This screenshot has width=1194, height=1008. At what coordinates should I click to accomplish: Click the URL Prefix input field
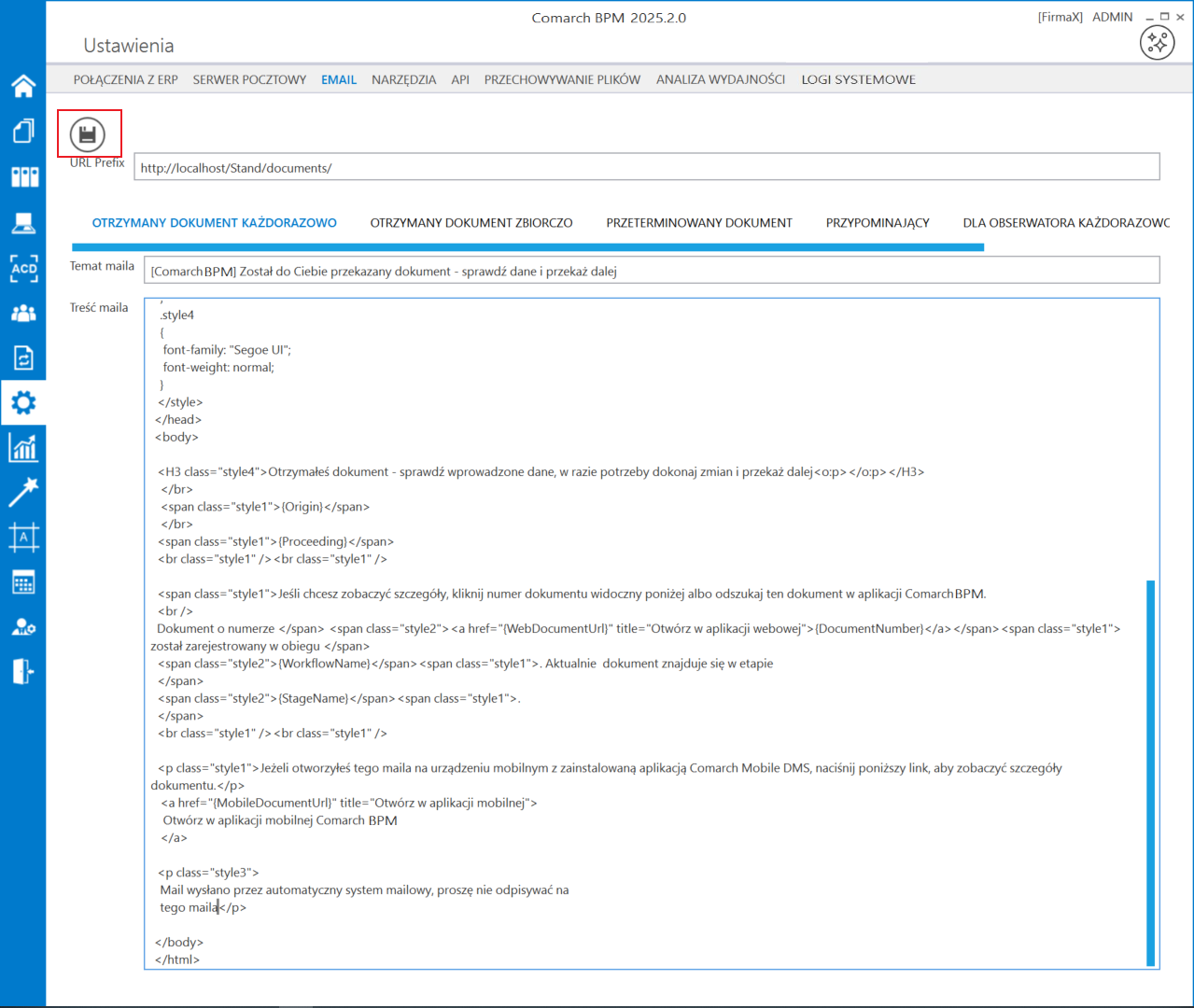pos(647,167)
